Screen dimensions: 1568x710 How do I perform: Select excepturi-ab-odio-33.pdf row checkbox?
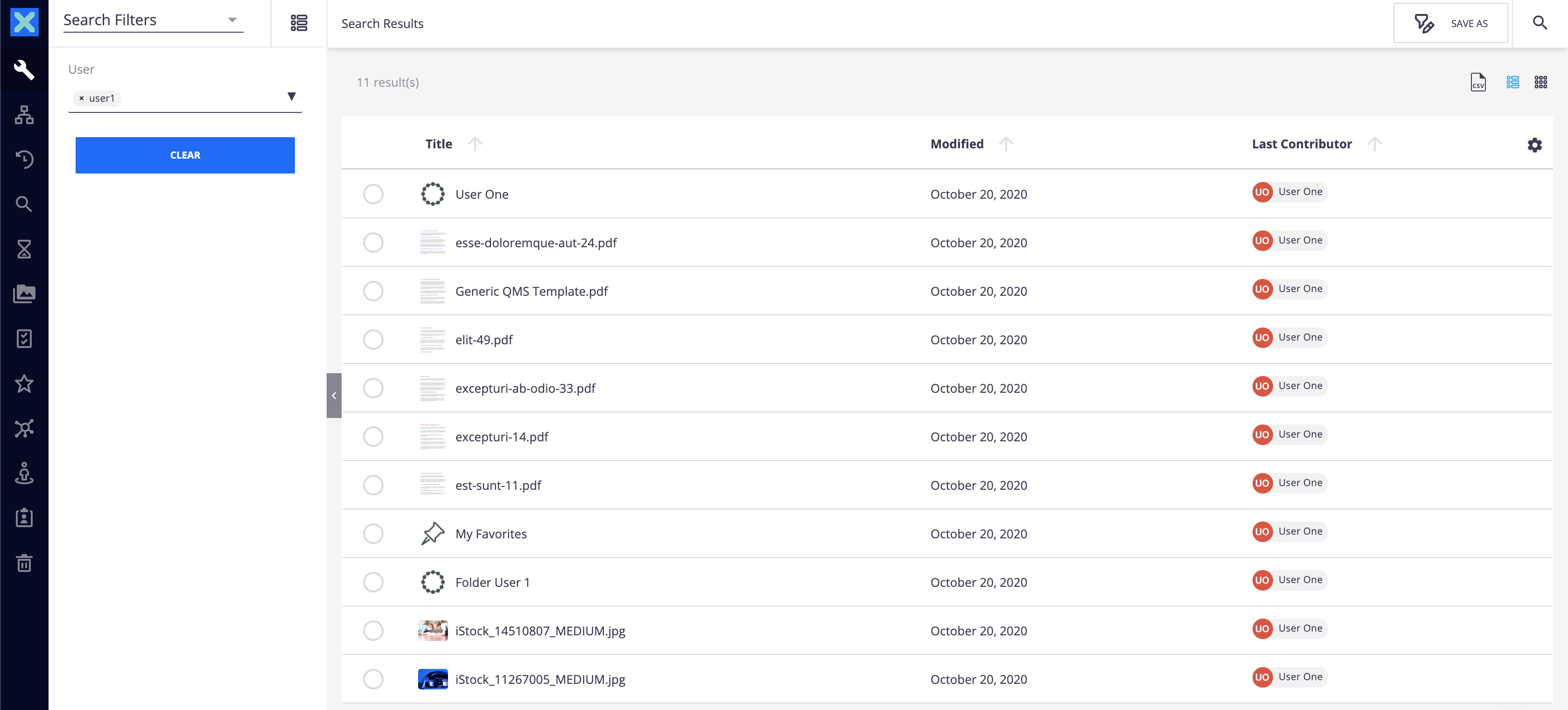(x=373, y=388)
